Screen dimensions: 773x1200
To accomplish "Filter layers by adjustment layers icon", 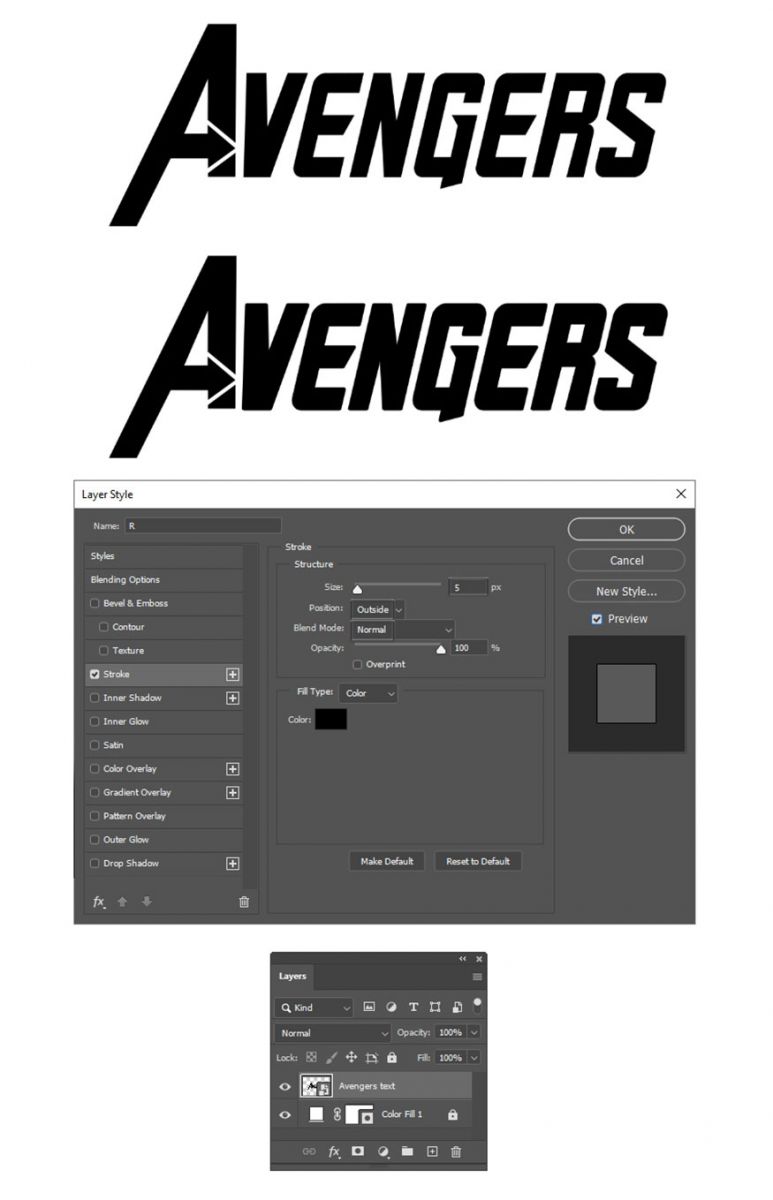I will coord(391,1007).
